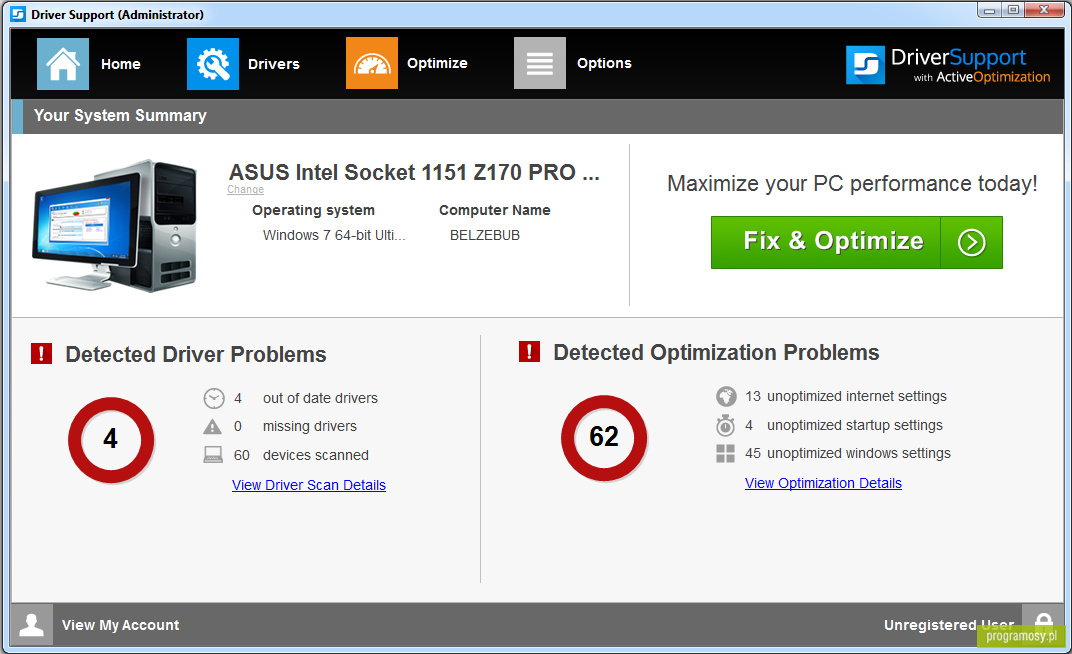The width and height of the screenshot is (1072, 654).
Task: Switch to the Drivers tab label
Action: [x=274, y=64]
